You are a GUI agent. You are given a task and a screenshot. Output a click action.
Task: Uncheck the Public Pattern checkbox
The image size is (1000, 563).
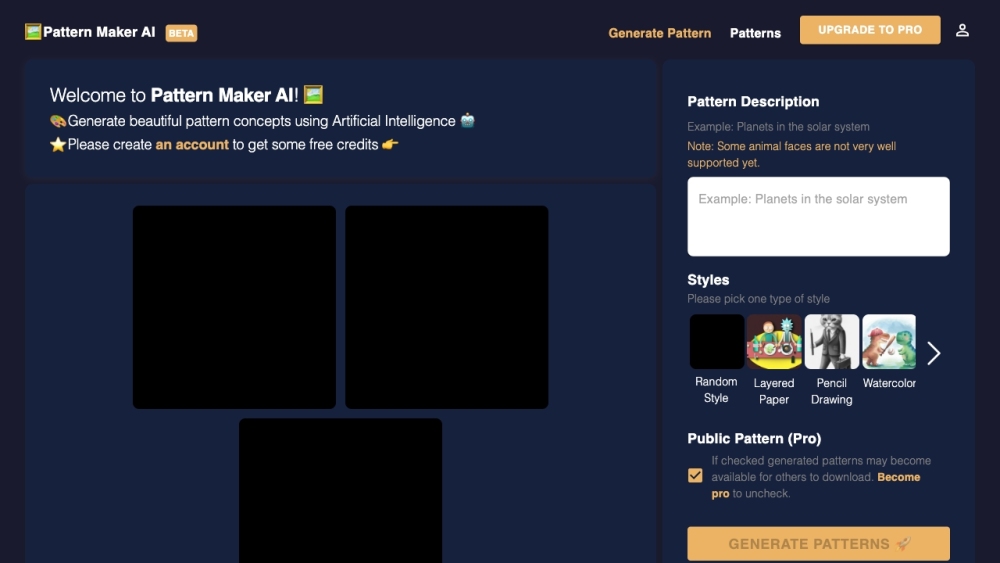tap(695, 476)
